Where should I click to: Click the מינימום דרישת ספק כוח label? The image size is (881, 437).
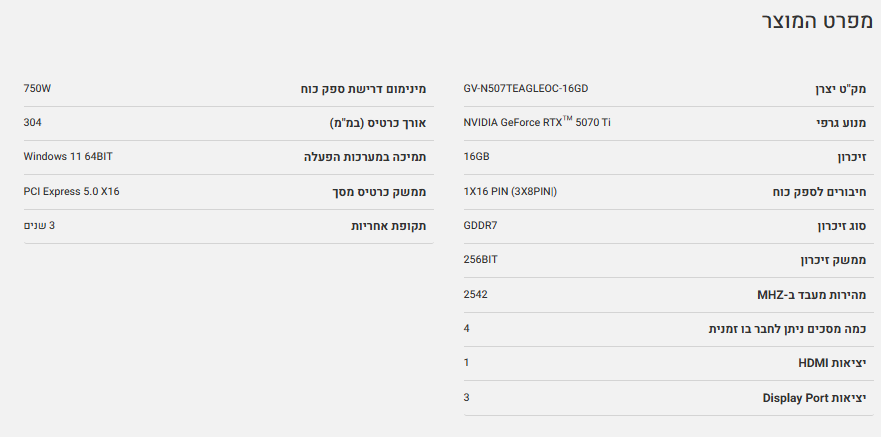[363, 89]
